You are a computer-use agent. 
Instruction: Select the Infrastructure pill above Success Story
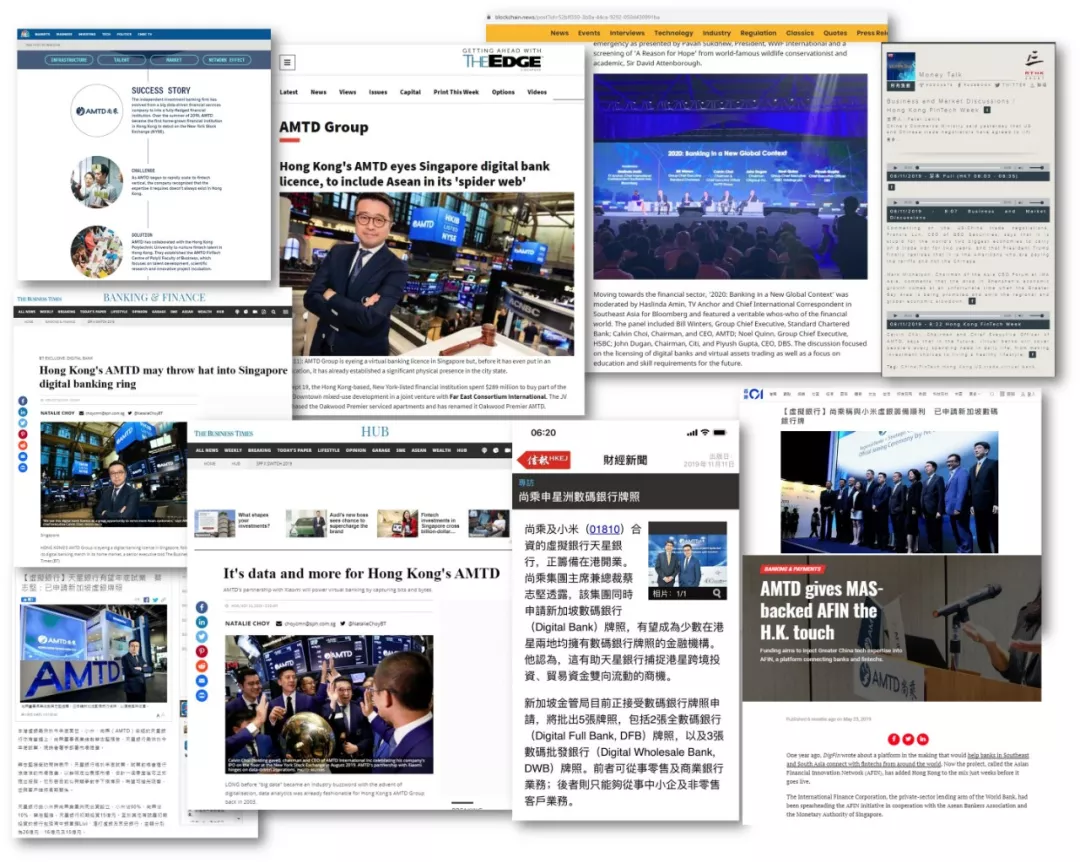point(70,60)
